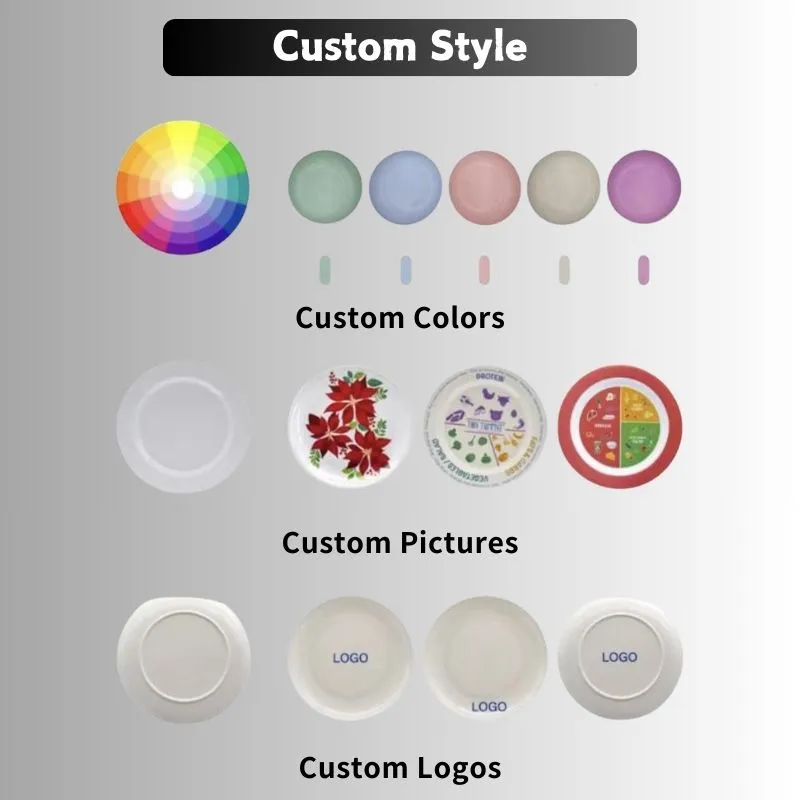Screen dimensions: 800x800
Task: Select plate with LOGO at bottom edge
Action: pyautogui.click(x=485, y=658)
